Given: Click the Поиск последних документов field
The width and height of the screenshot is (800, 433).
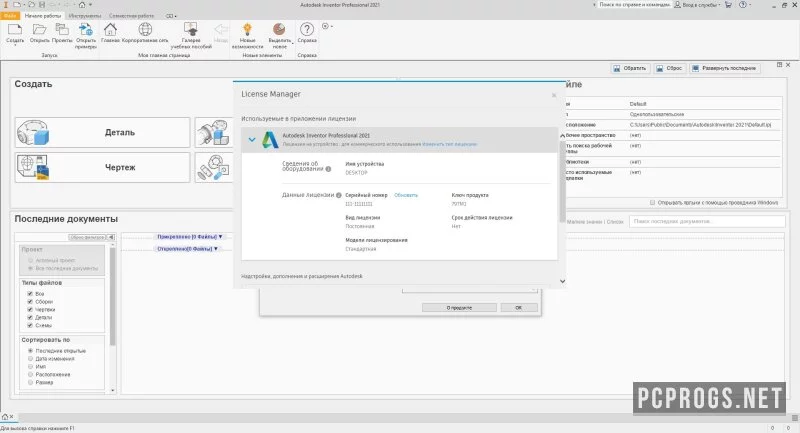Looking at the screenshot, I should click(x=707, y=221).
